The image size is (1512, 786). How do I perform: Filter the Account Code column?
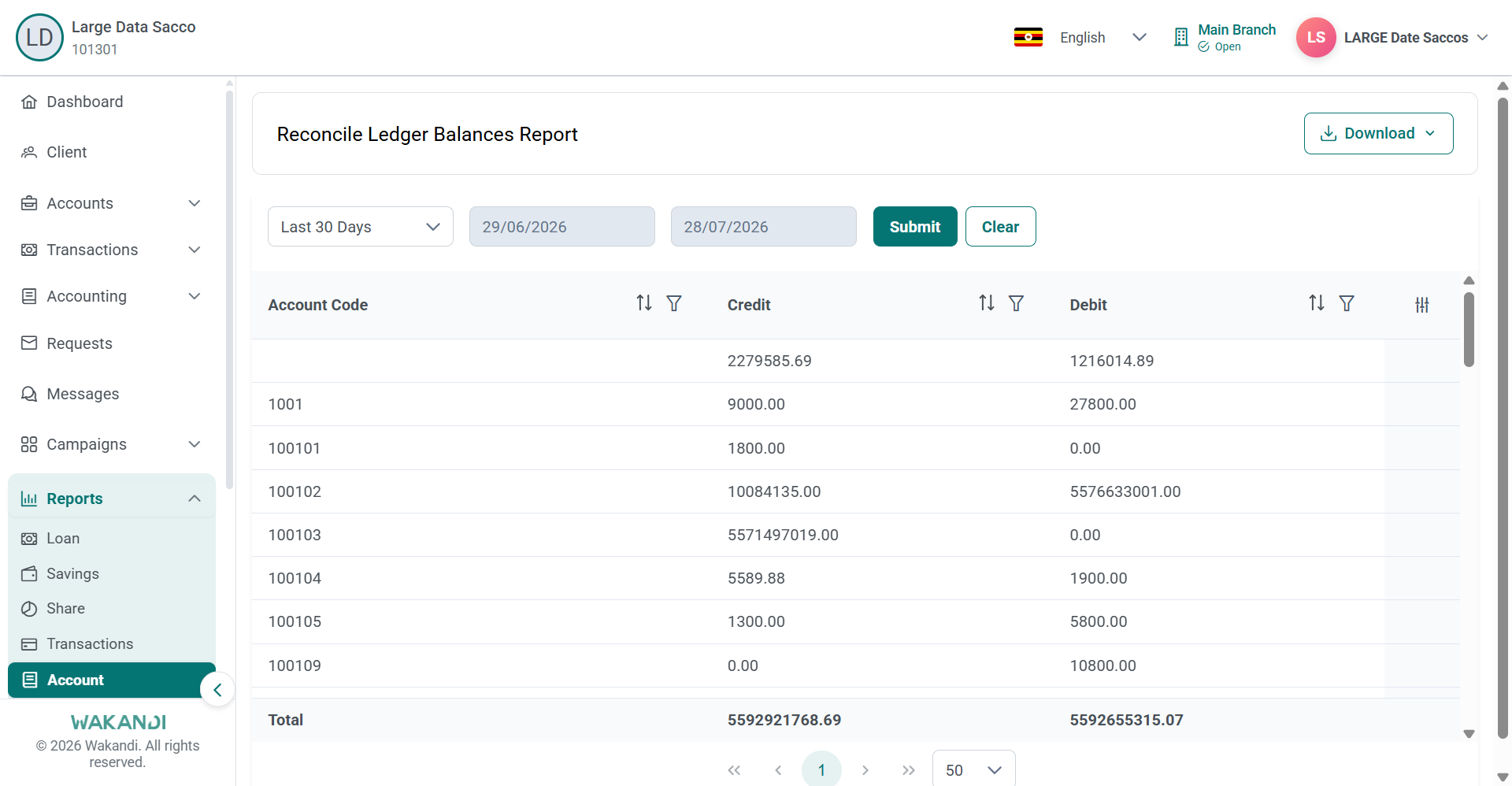click(x=674, y=303)
